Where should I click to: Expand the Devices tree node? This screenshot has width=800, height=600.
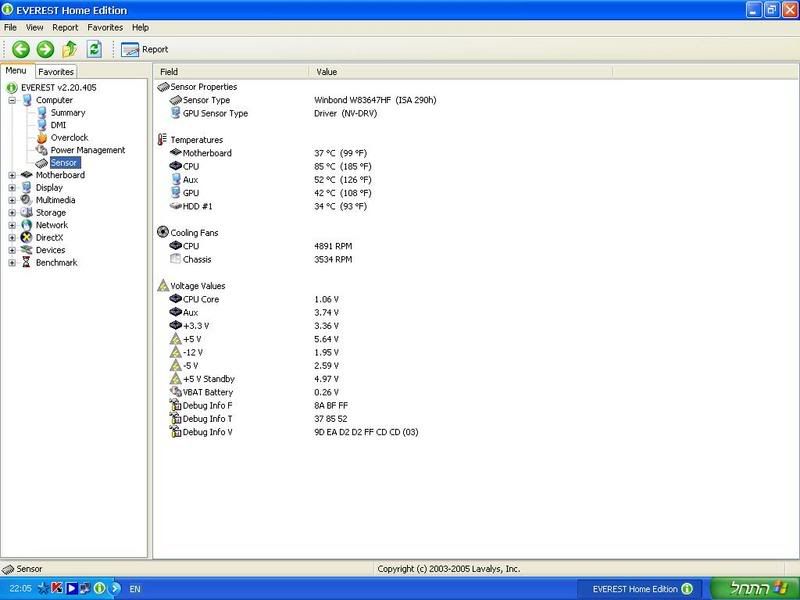click(12, 251)
